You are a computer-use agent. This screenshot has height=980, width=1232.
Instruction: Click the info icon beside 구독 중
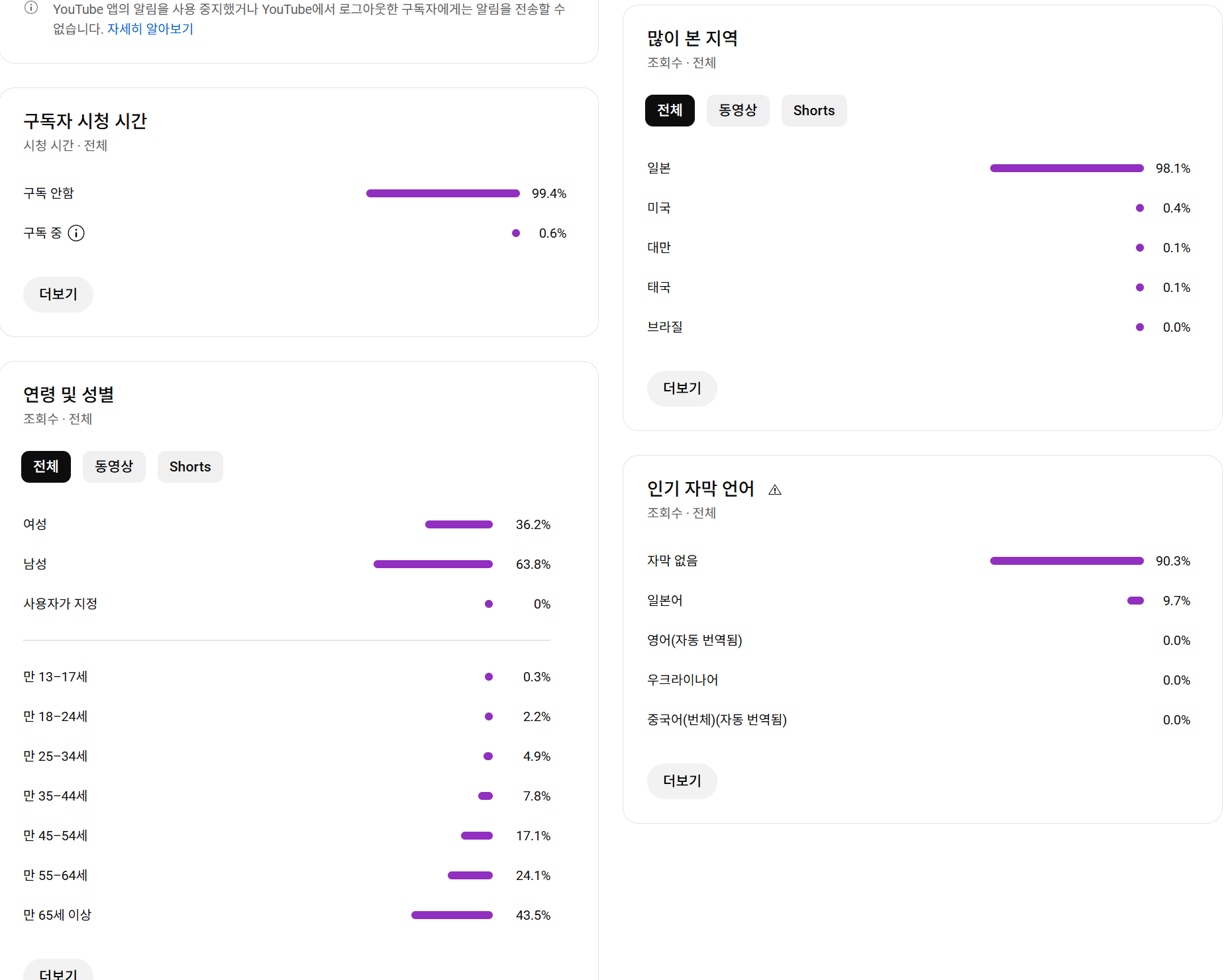(x=76, y=233)
